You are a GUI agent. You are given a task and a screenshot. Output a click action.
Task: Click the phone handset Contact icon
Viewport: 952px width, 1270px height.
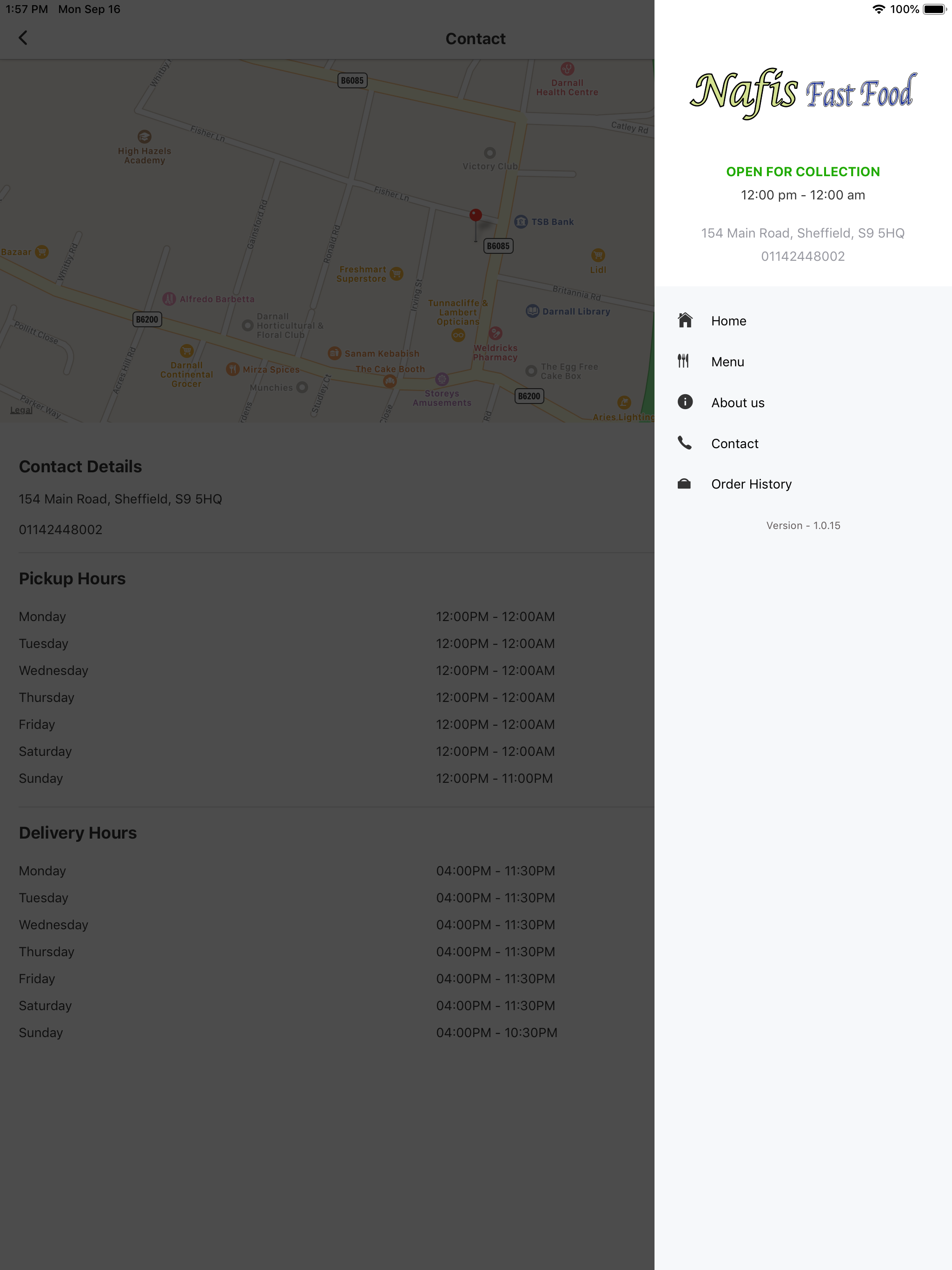pyautogui.click(x=684, y=443)
